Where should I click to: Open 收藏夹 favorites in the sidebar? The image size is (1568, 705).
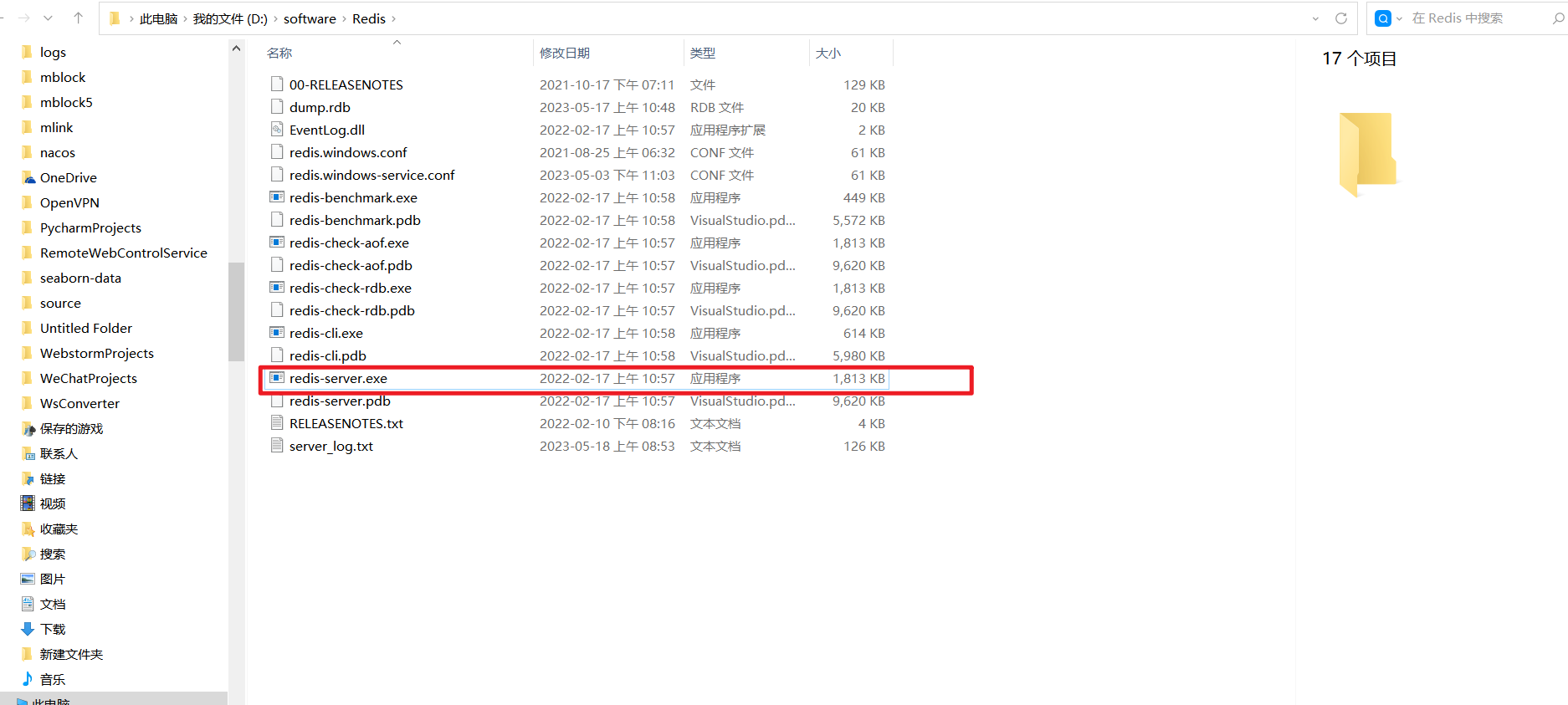click(59, 529)
